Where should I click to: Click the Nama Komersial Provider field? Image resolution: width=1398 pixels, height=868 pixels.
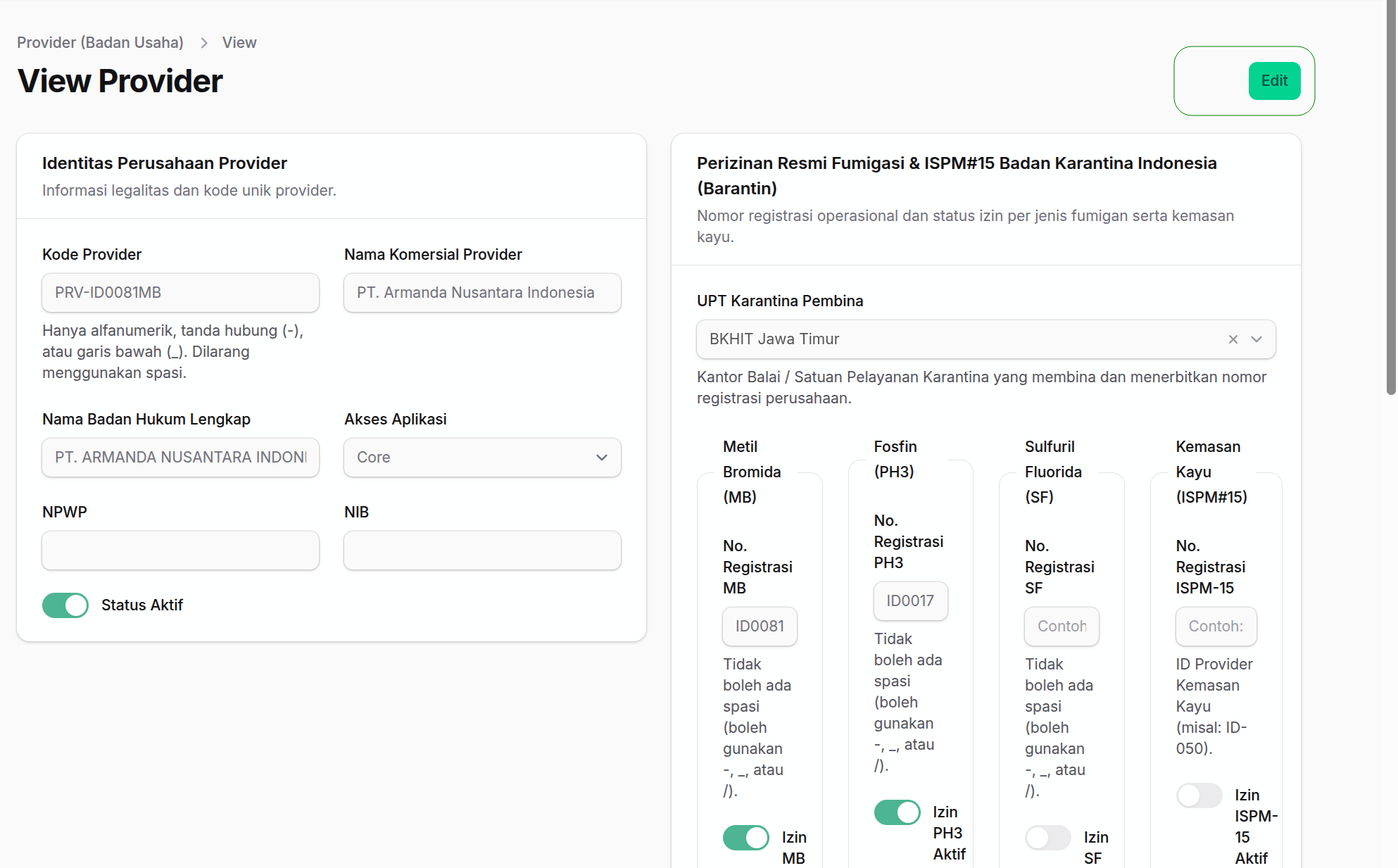[482, 293]
